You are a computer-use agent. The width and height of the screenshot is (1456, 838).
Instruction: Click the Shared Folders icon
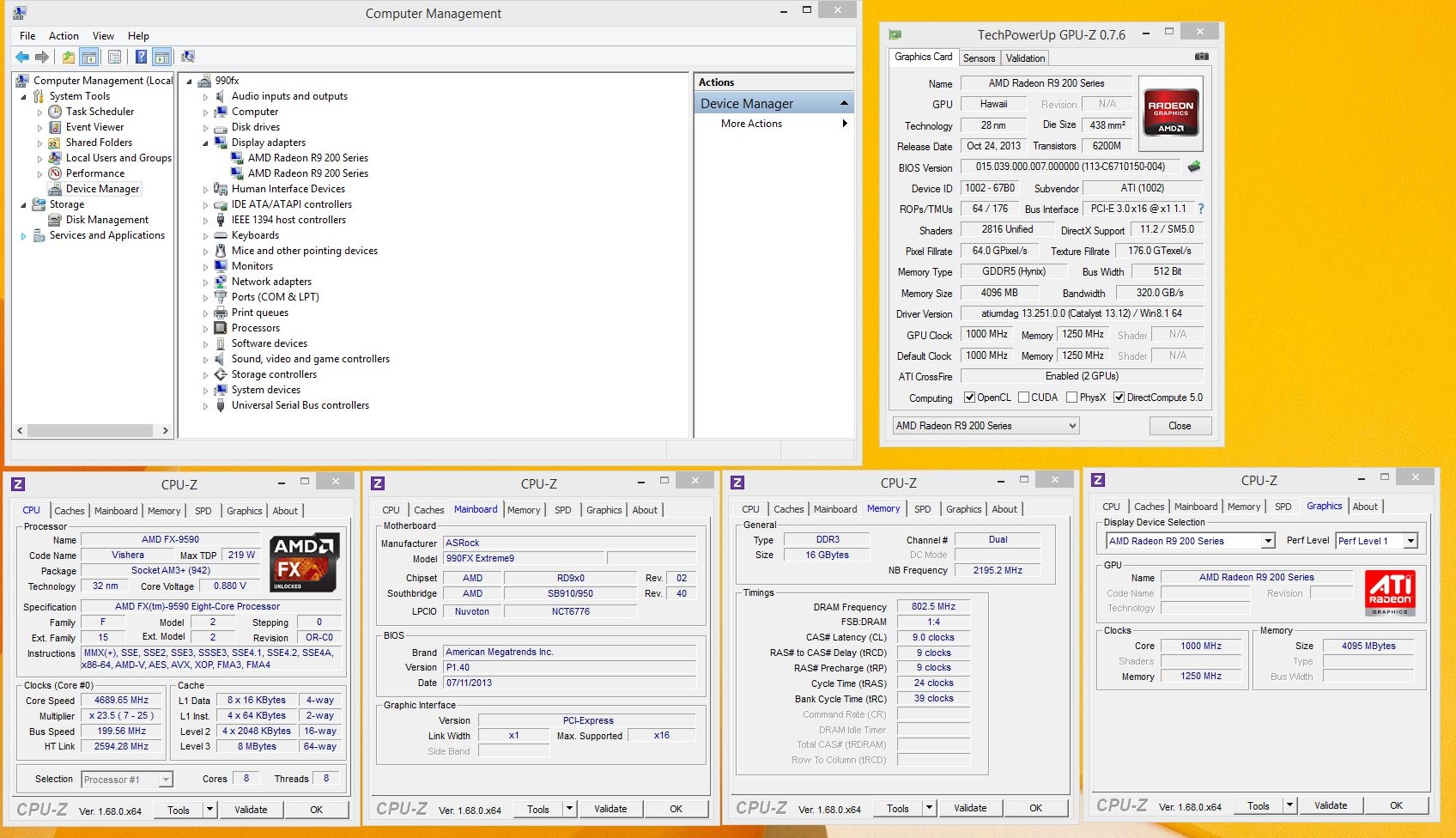pyautogui.click(x=56, y=143)
